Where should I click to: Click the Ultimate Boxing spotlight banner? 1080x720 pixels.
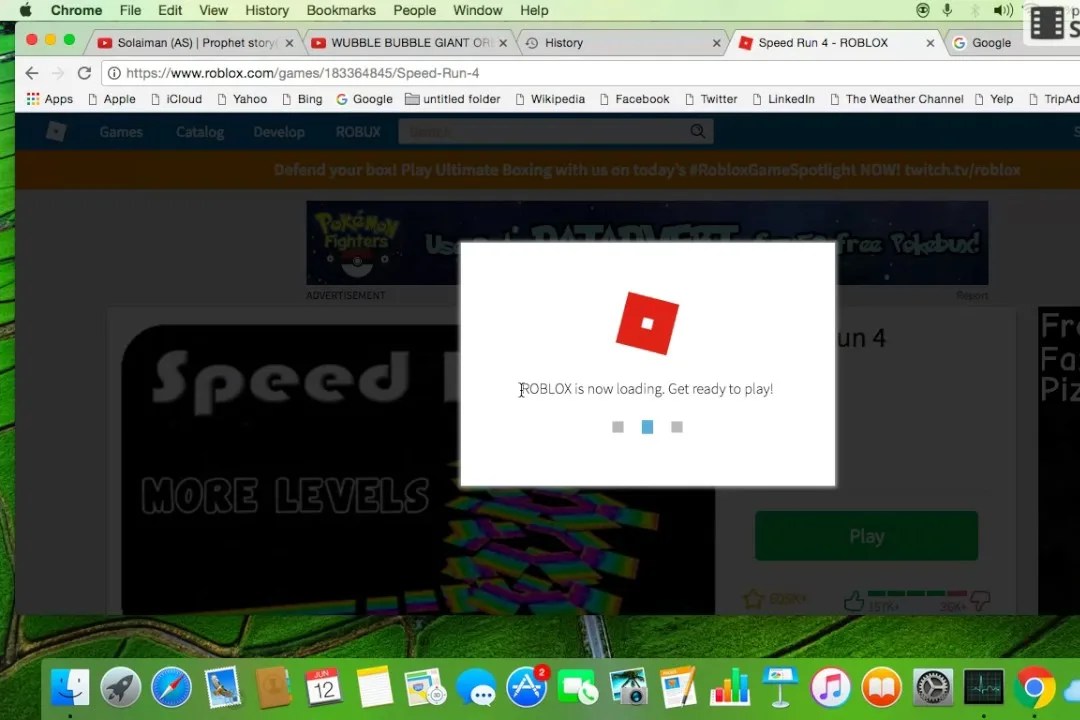pos(647,170)
